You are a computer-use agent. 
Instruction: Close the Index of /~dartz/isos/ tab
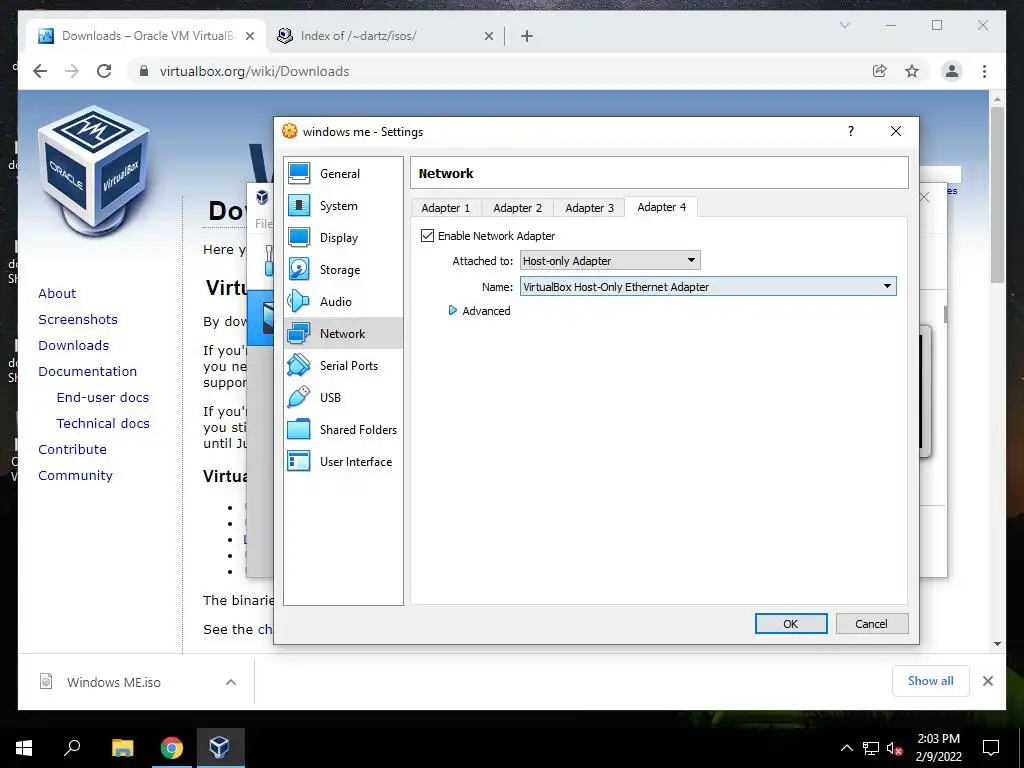[x=488, y=36]
